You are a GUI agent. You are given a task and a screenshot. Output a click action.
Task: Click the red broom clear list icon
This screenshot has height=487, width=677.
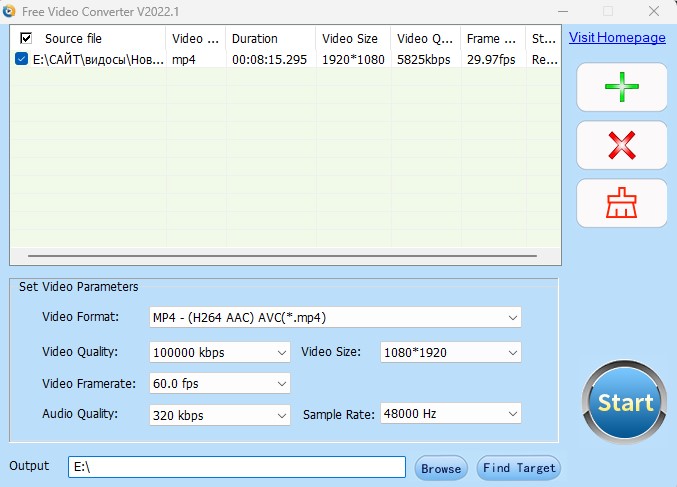tap(622, 203)
